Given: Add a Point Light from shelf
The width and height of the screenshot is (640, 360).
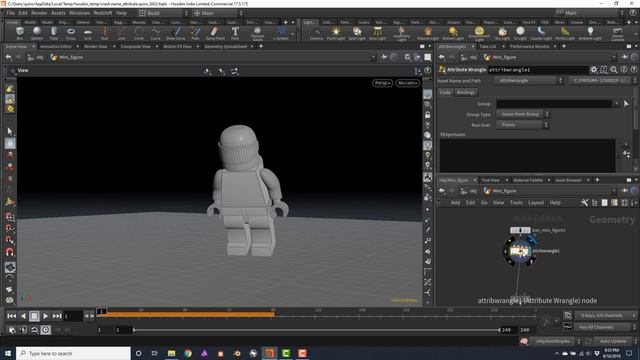Looking at the screenshot, I should (x=336, y=33).
